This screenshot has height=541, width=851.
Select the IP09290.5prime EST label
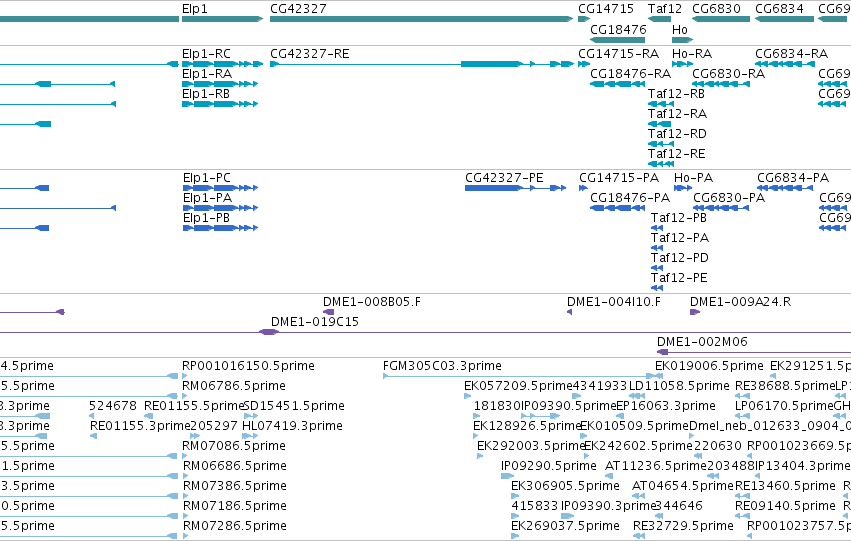pos(549,467)
